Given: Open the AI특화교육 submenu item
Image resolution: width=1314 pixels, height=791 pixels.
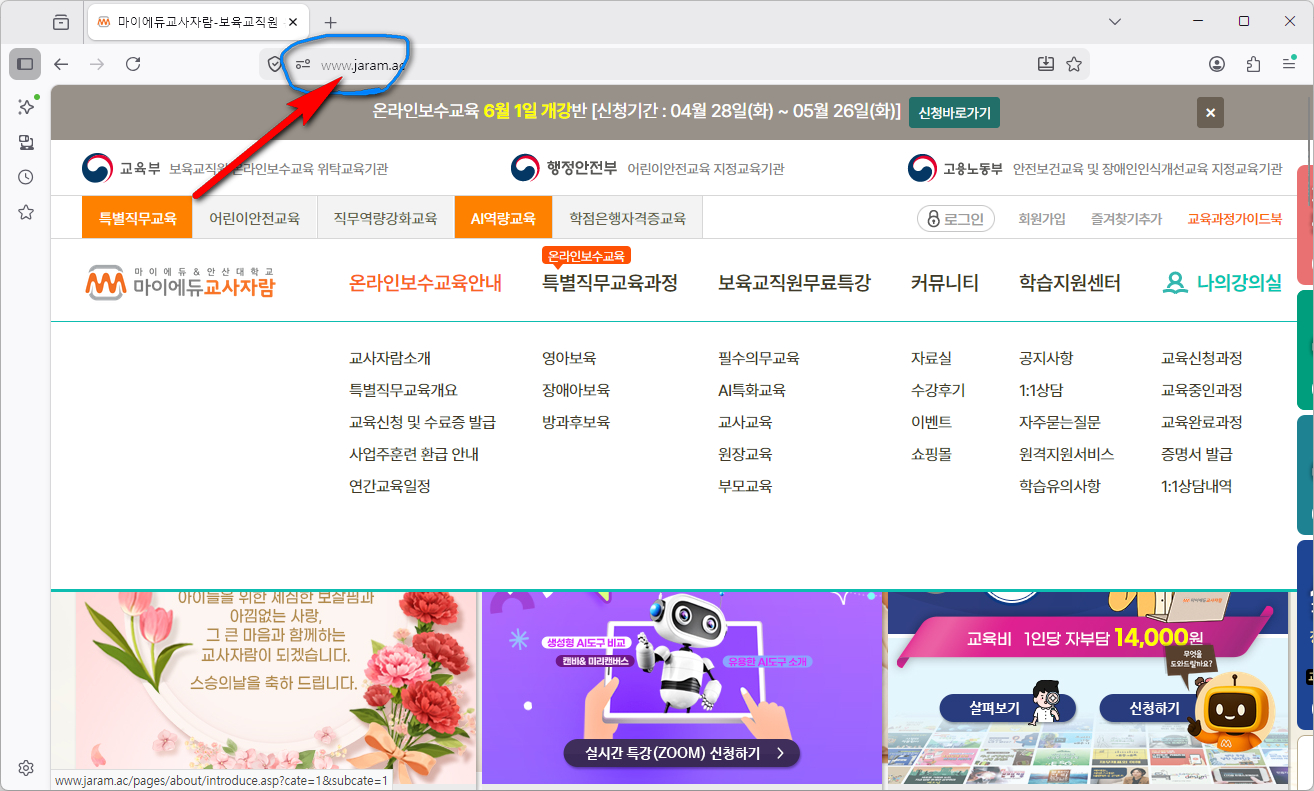Looking at the screenshot, I should click(752, 390).
